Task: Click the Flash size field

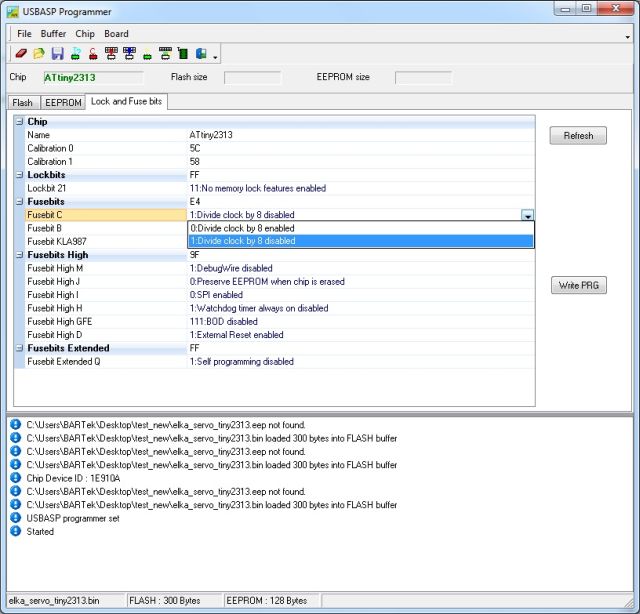Action: (x=253, y=78)
